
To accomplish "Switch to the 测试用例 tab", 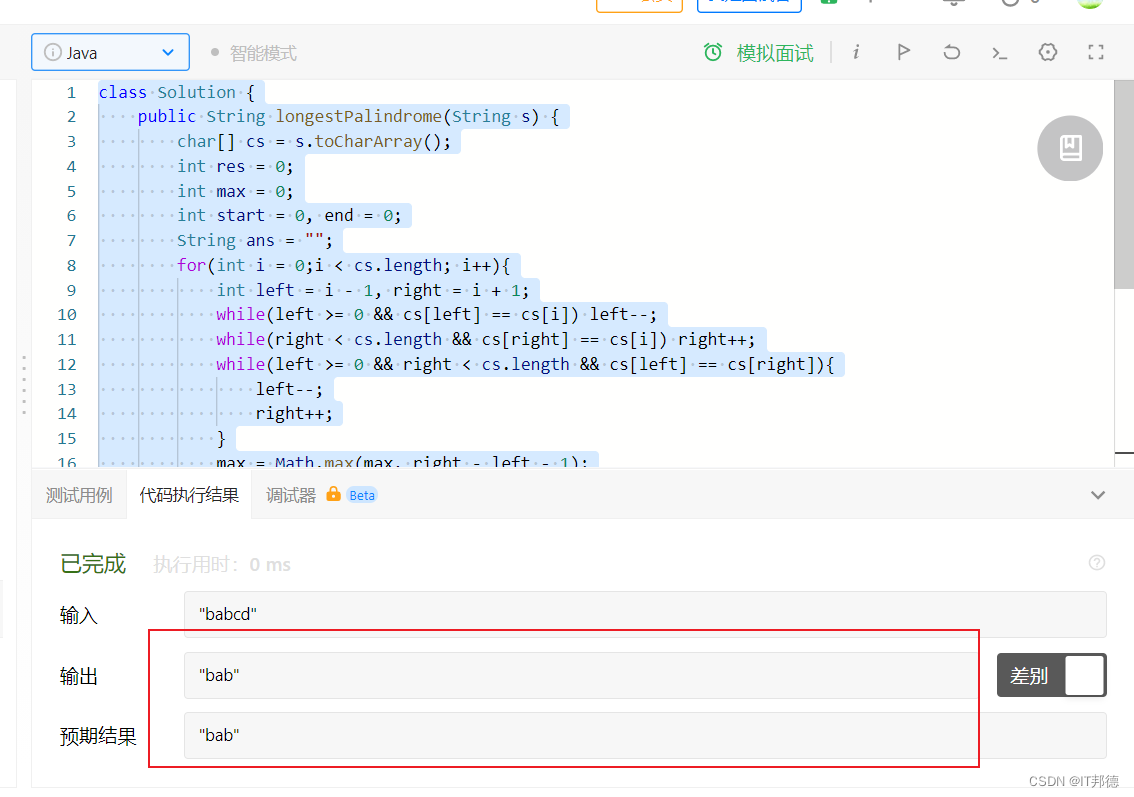I will click(x=79, y=495).
